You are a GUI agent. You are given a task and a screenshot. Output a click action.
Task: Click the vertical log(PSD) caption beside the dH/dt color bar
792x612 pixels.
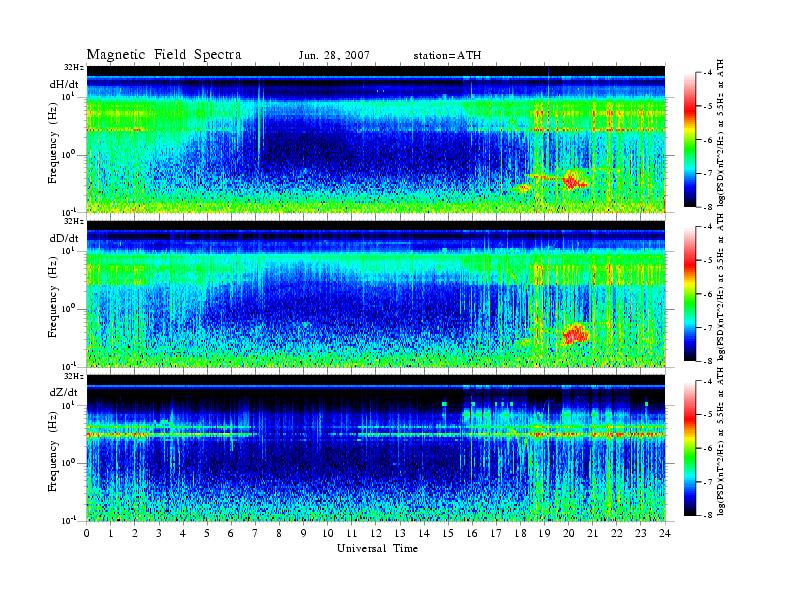(721, 133)
